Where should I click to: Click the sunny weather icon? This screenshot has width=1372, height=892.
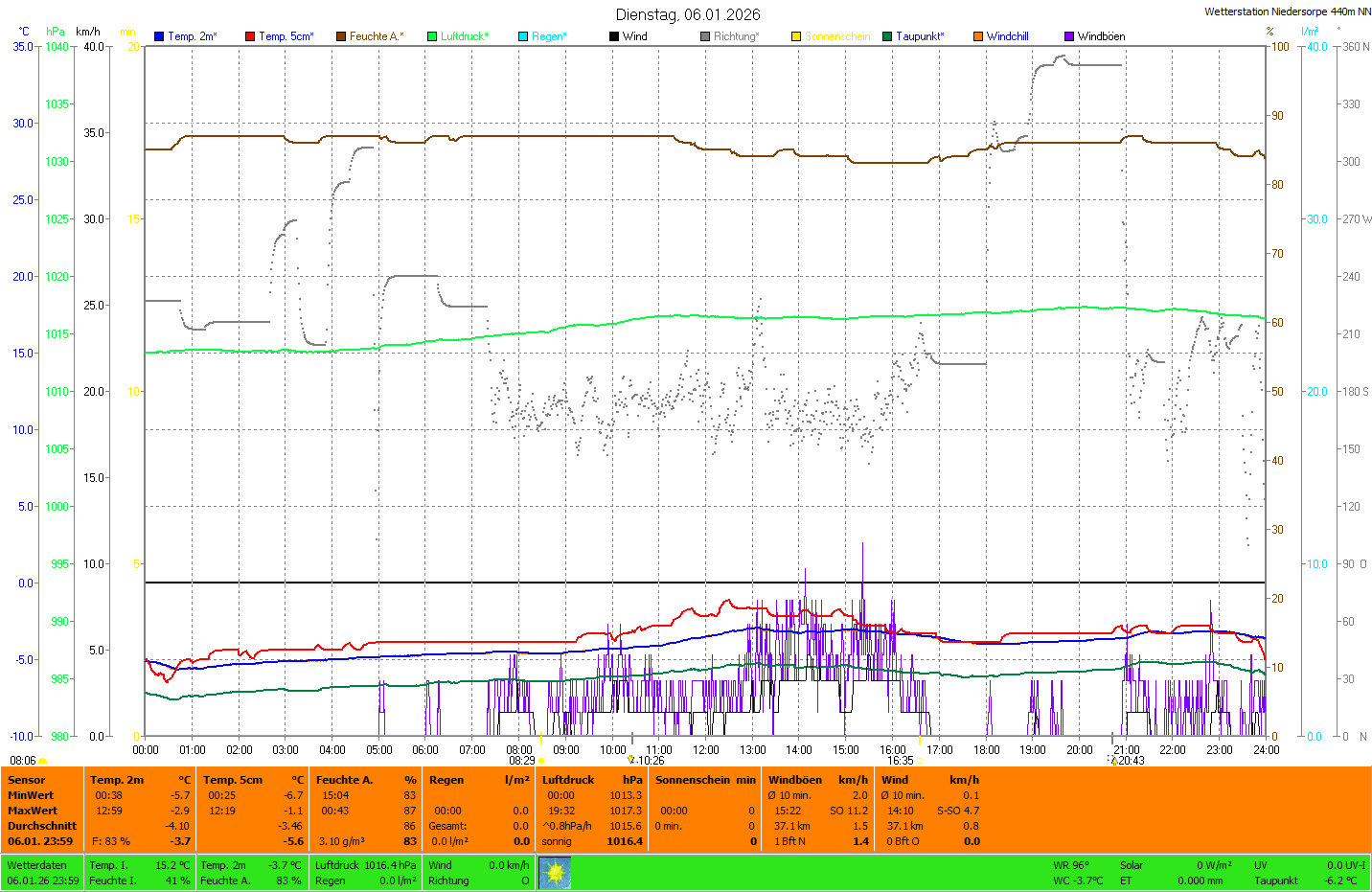(555, 873)
